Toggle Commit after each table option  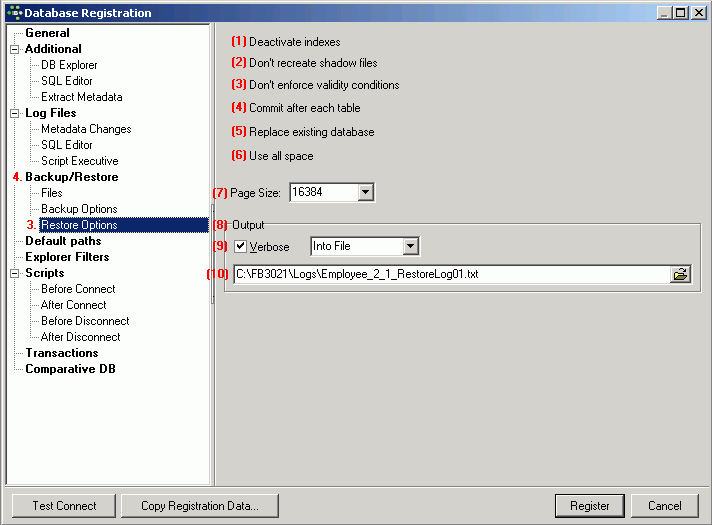pyautogui.click(x=305, y=108)
